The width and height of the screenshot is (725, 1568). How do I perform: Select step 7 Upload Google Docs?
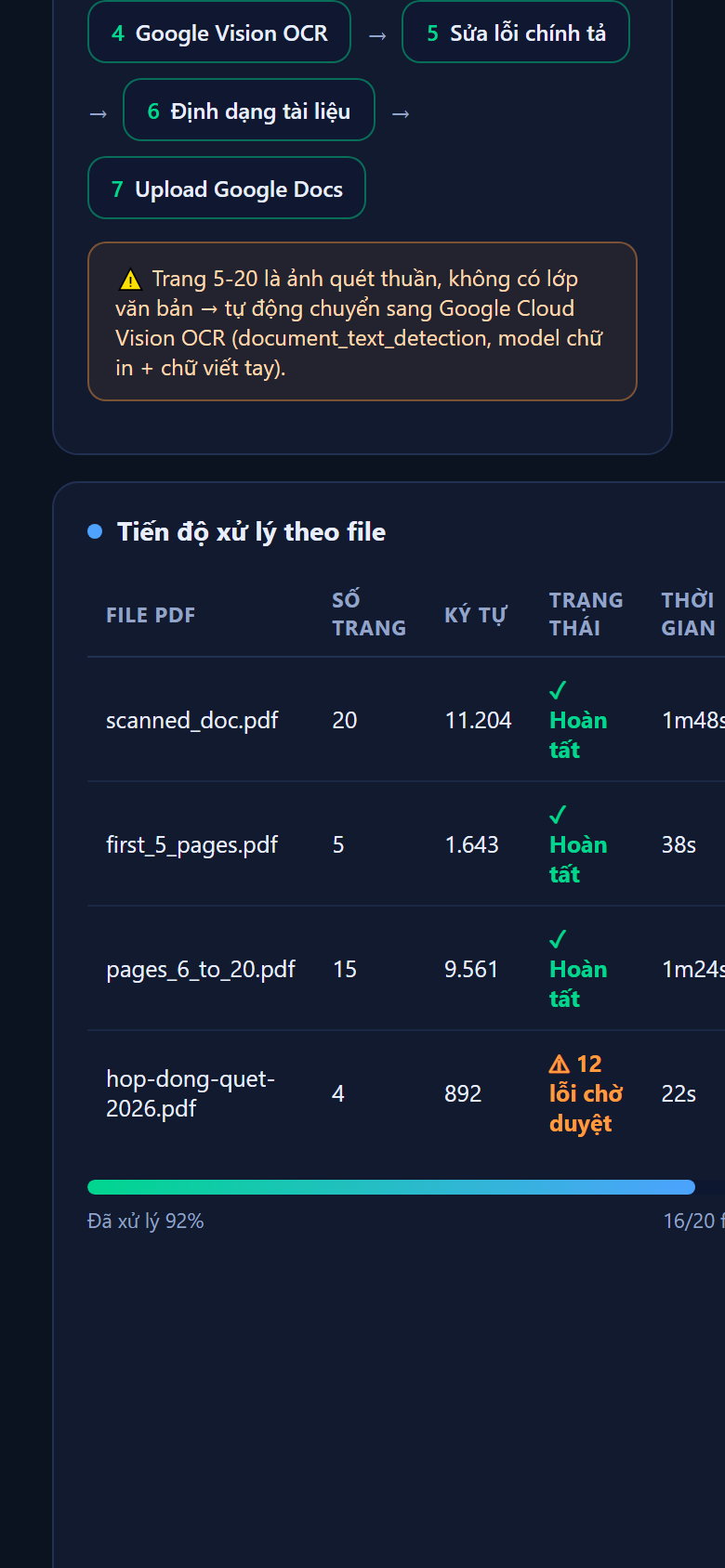pos(227,189)
